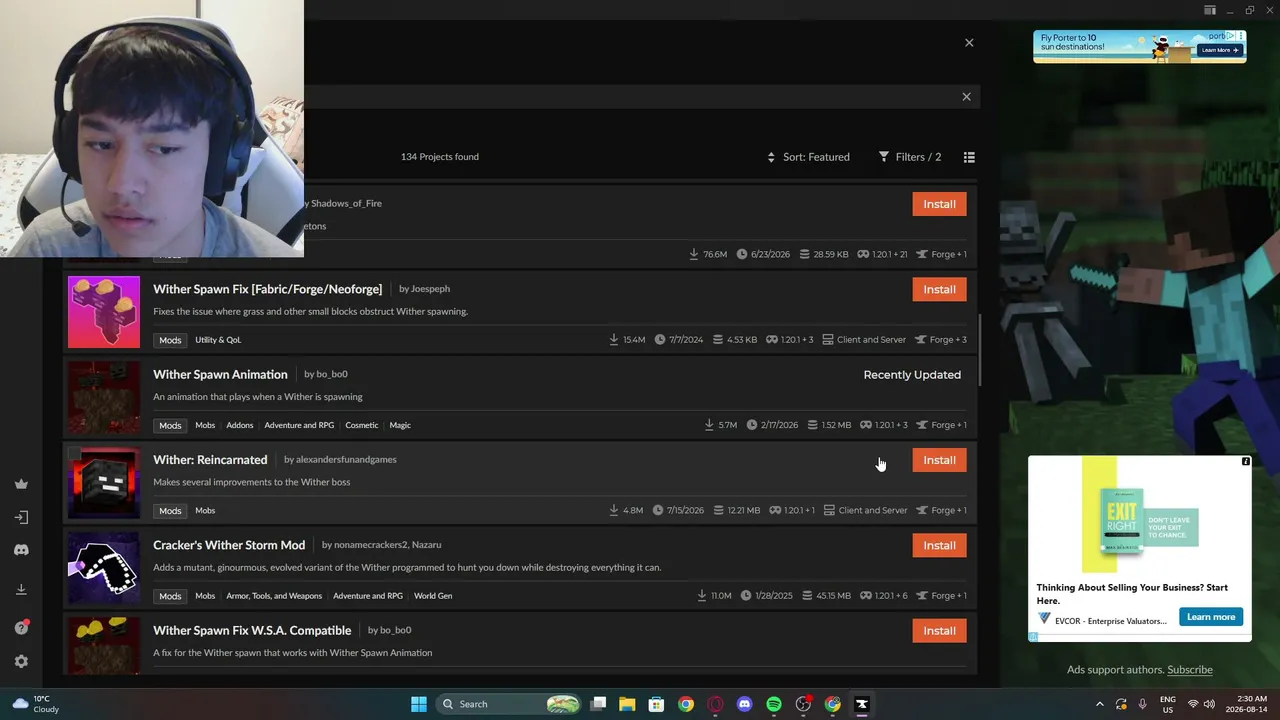Screen dimensions: 1280x720
Task: Select the World Gen category tag
Action: pyautogui.click(x=433, y=596)
